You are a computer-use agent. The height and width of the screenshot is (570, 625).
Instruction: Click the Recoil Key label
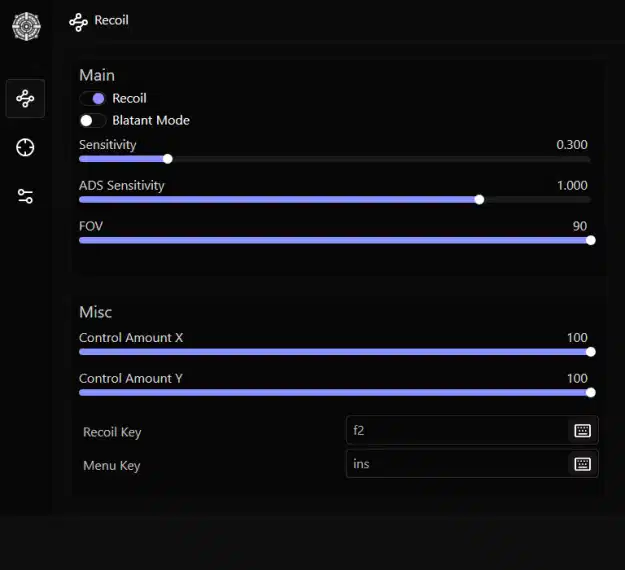click(112, 432)
